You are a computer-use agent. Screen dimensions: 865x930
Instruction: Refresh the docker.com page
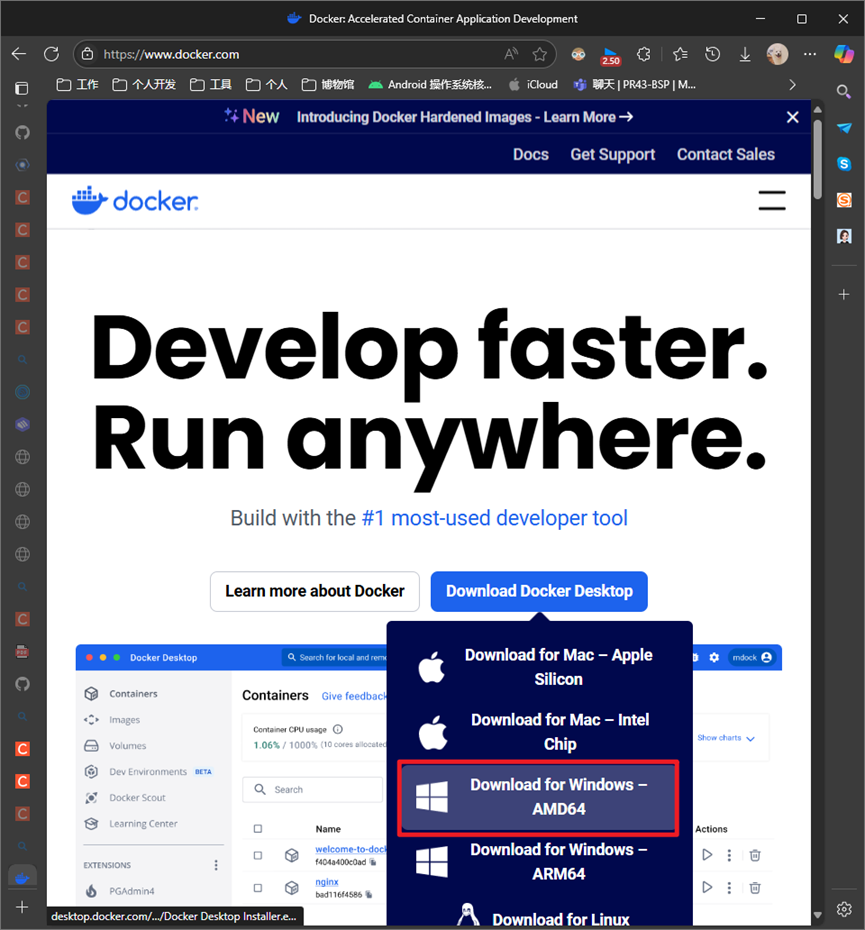coord(52,54)
